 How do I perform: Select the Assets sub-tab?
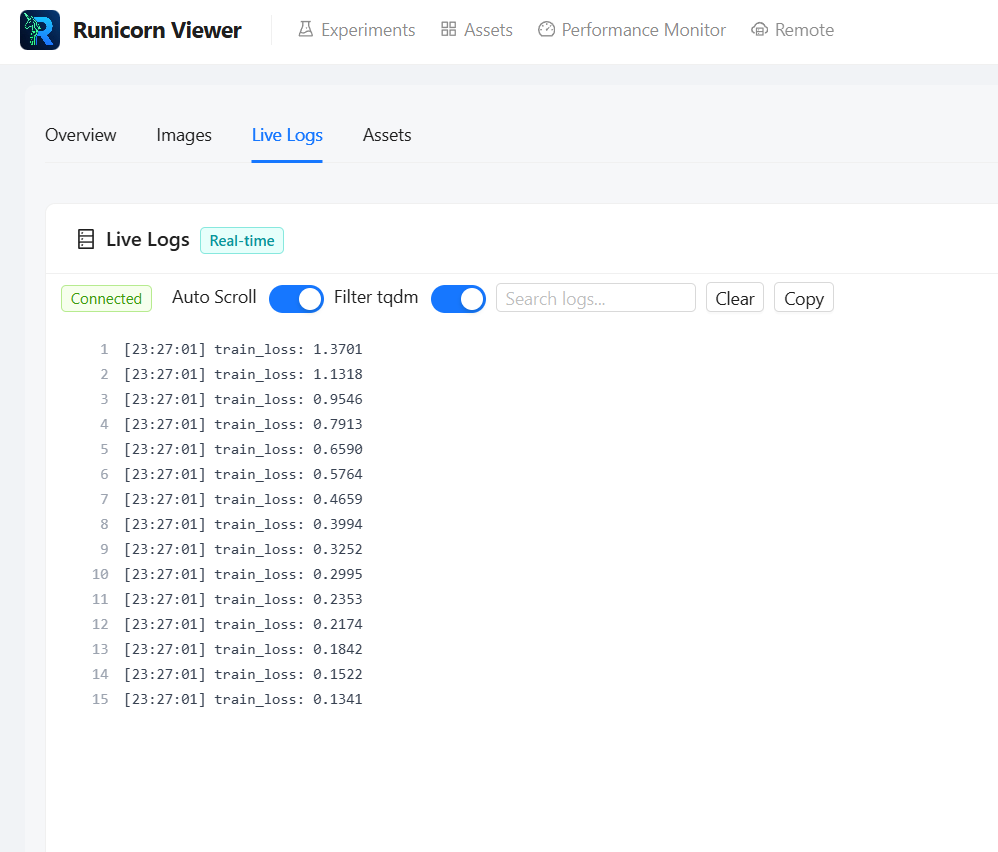[x=387, y=135]
